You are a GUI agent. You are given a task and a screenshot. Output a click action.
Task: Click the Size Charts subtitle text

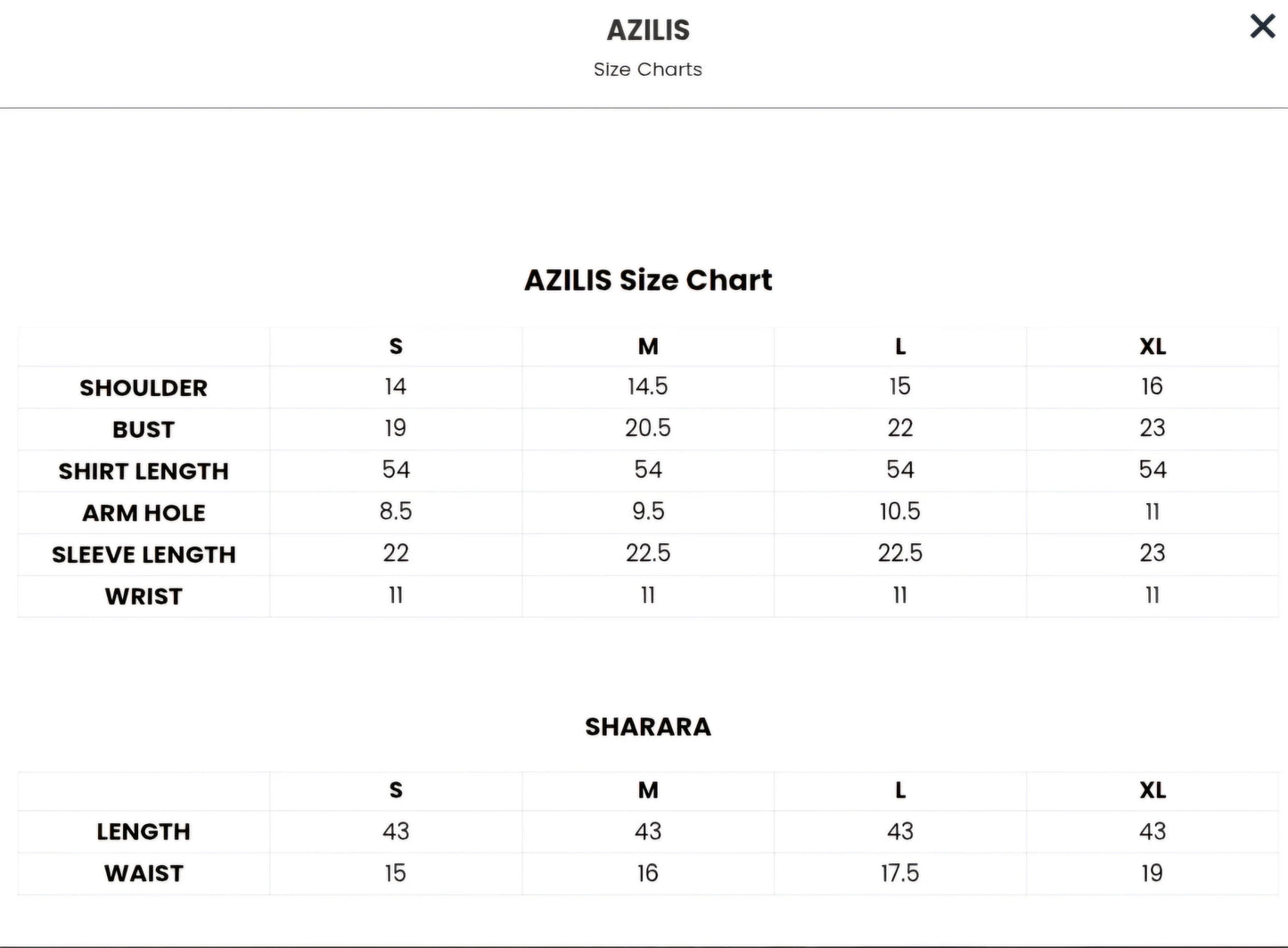648,70
